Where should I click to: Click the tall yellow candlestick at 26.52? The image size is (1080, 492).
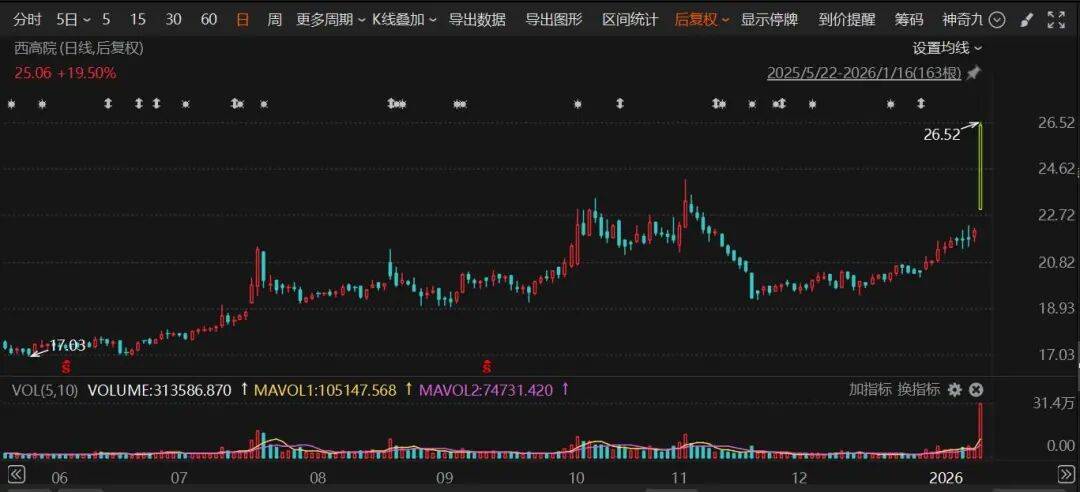click(x=981, y=166)
